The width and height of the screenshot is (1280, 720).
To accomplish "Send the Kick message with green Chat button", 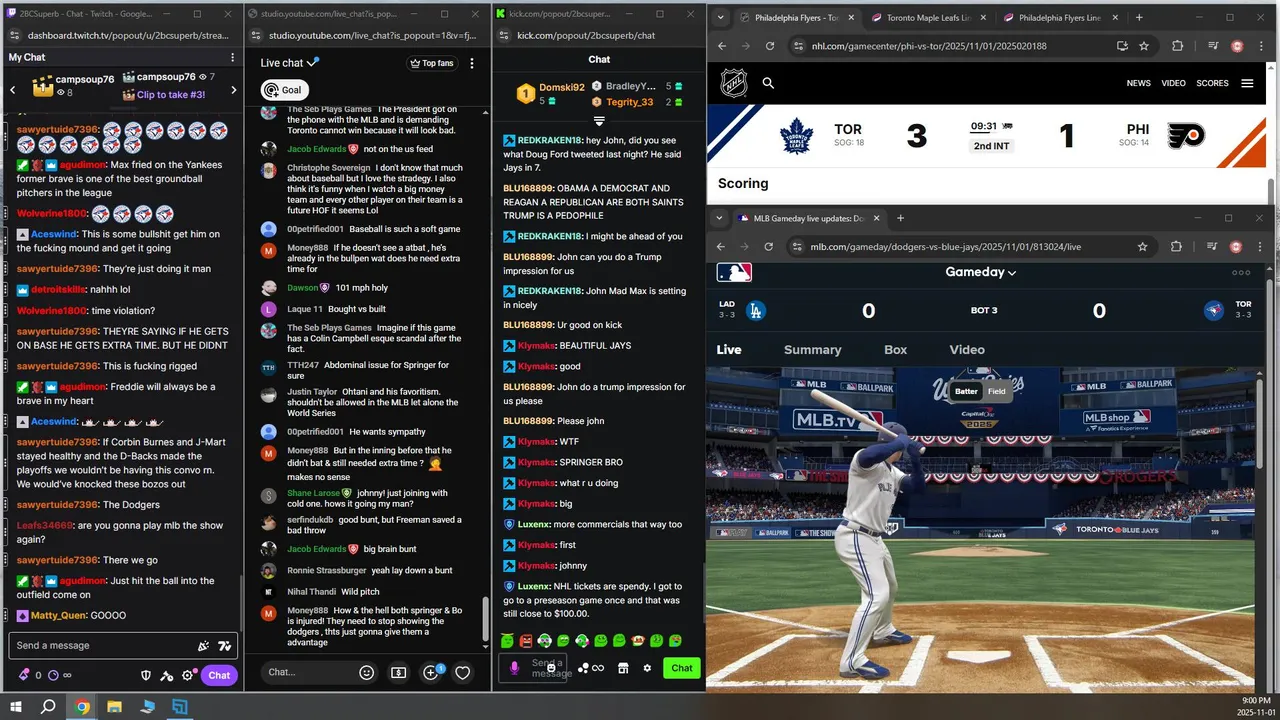I will (682, 668).
